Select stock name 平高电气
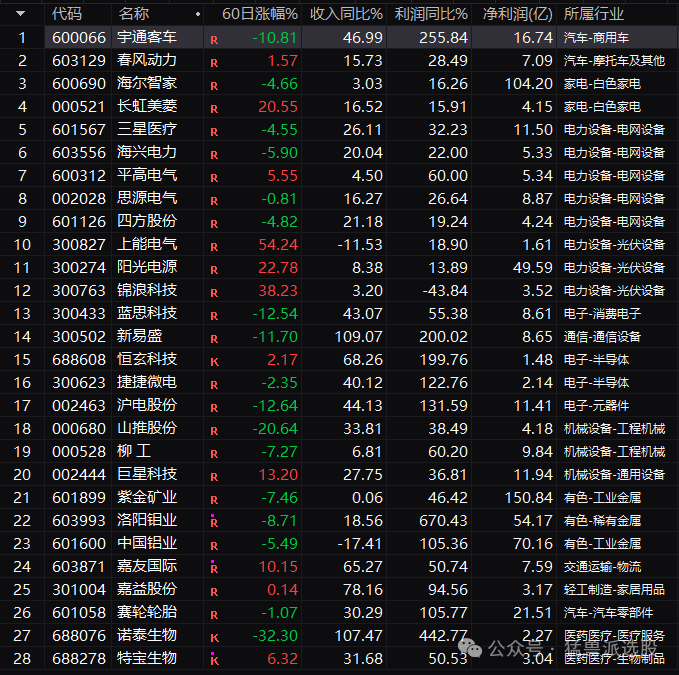679x675 pixels. point(147,175)
